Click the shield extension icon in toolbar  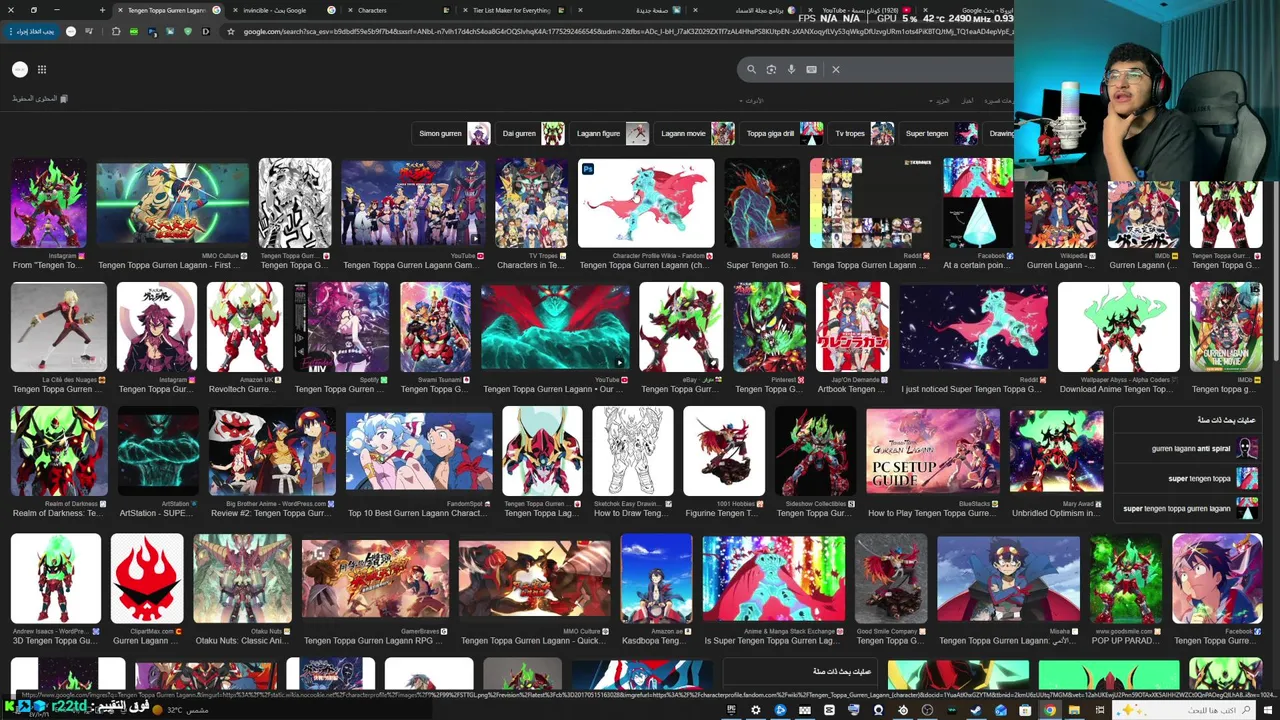pos(188,31)
